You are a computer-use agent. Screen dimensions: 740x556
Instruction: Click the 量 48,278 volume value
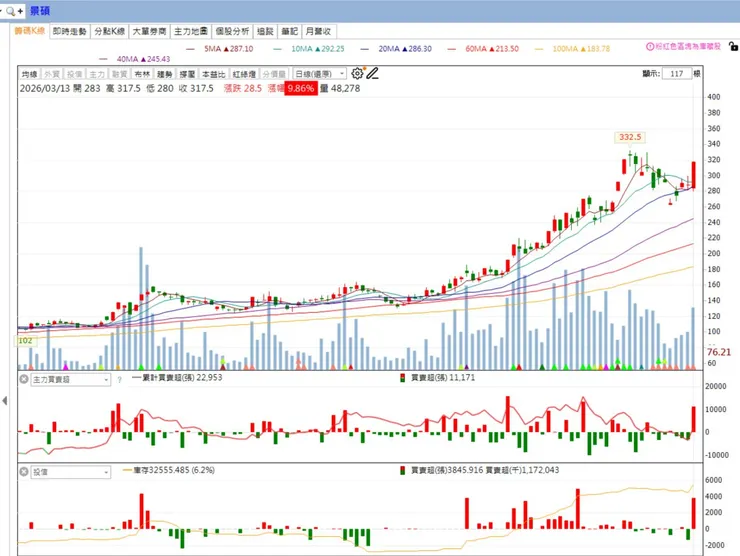(x=340, y=88)
